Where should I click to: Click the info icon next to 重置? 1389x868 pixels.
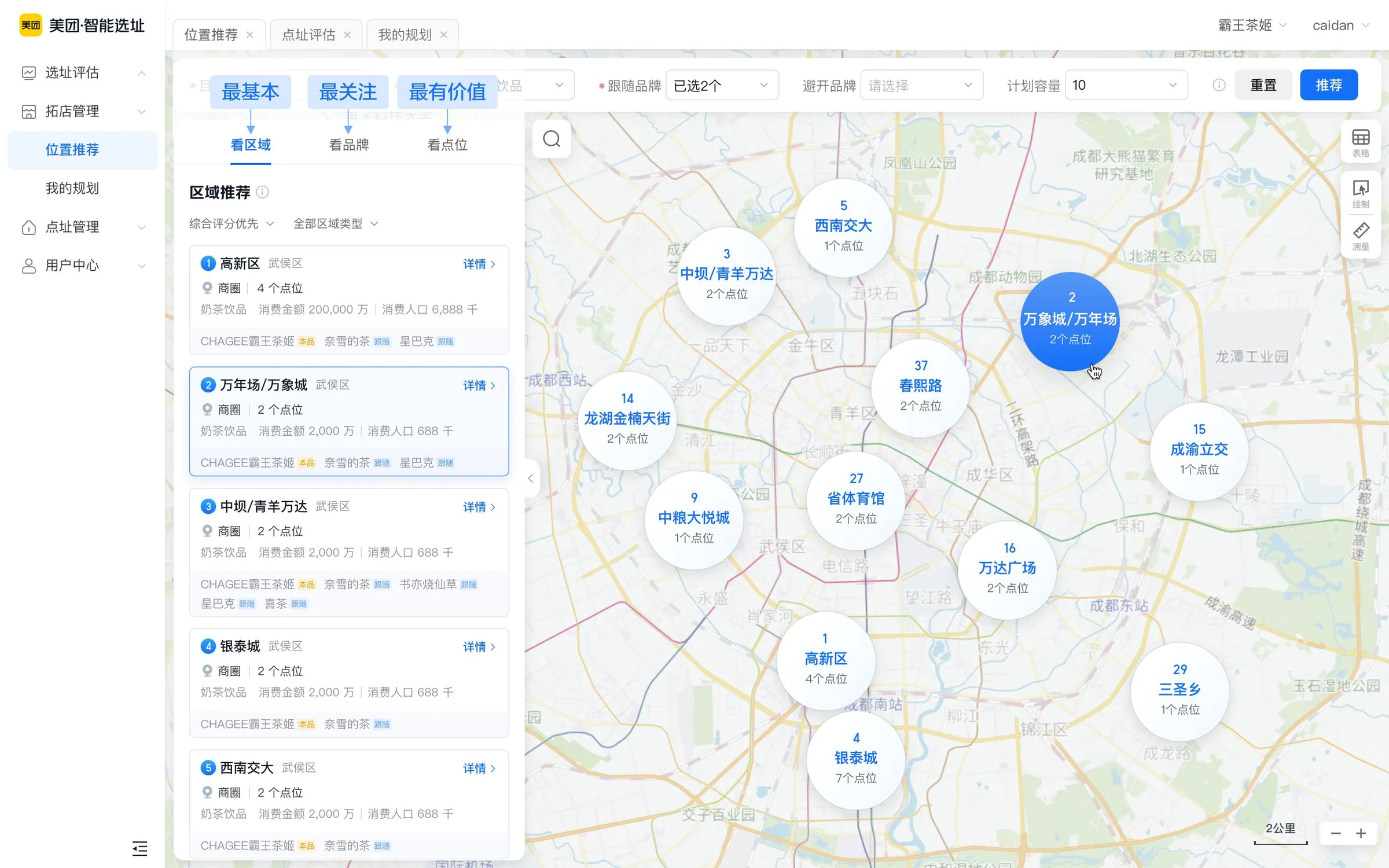(1219, 85)
